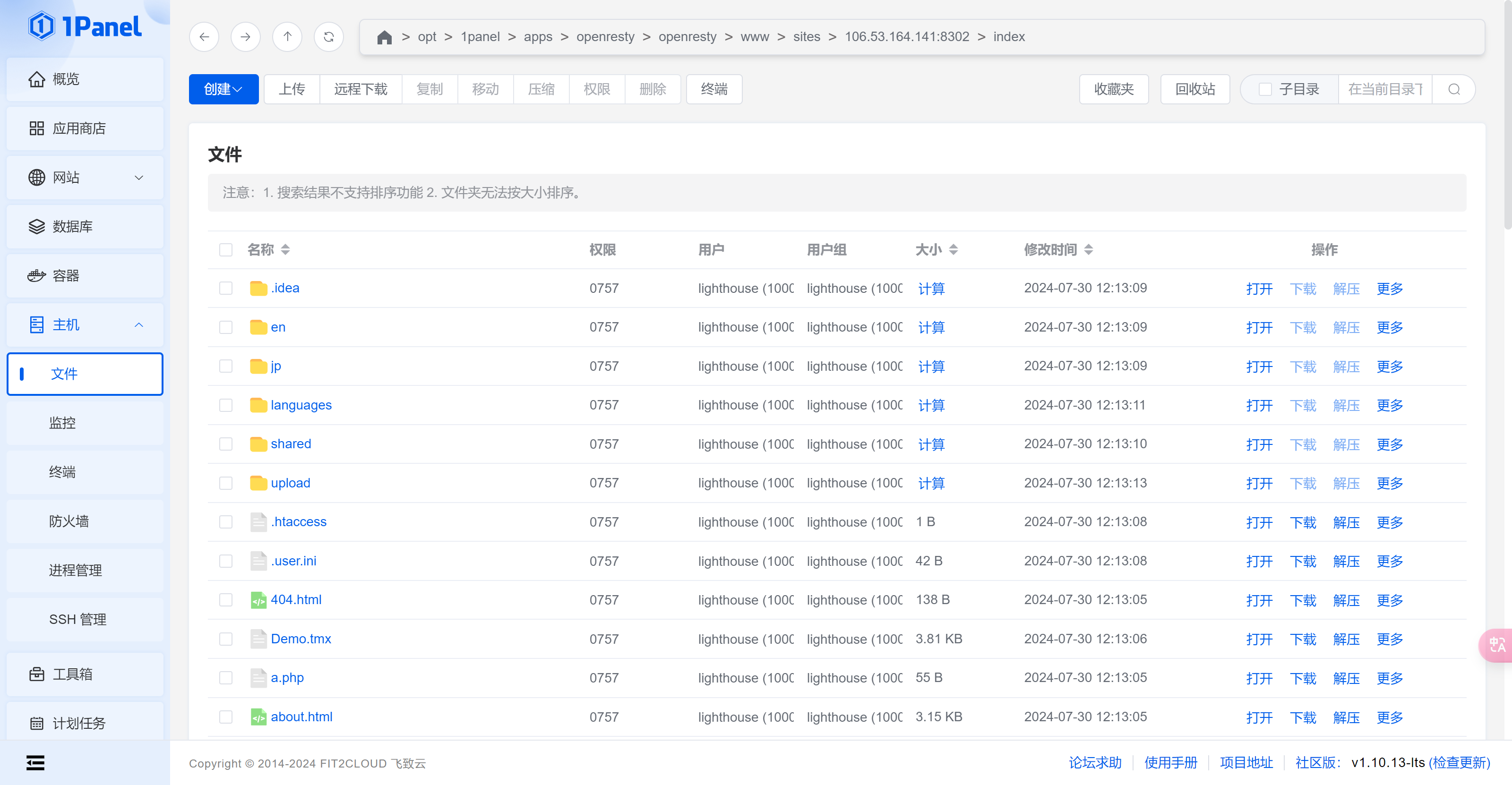Click the upload folder icon
Viewport: 1512px width, 785px height.
[x=258, y=483]
